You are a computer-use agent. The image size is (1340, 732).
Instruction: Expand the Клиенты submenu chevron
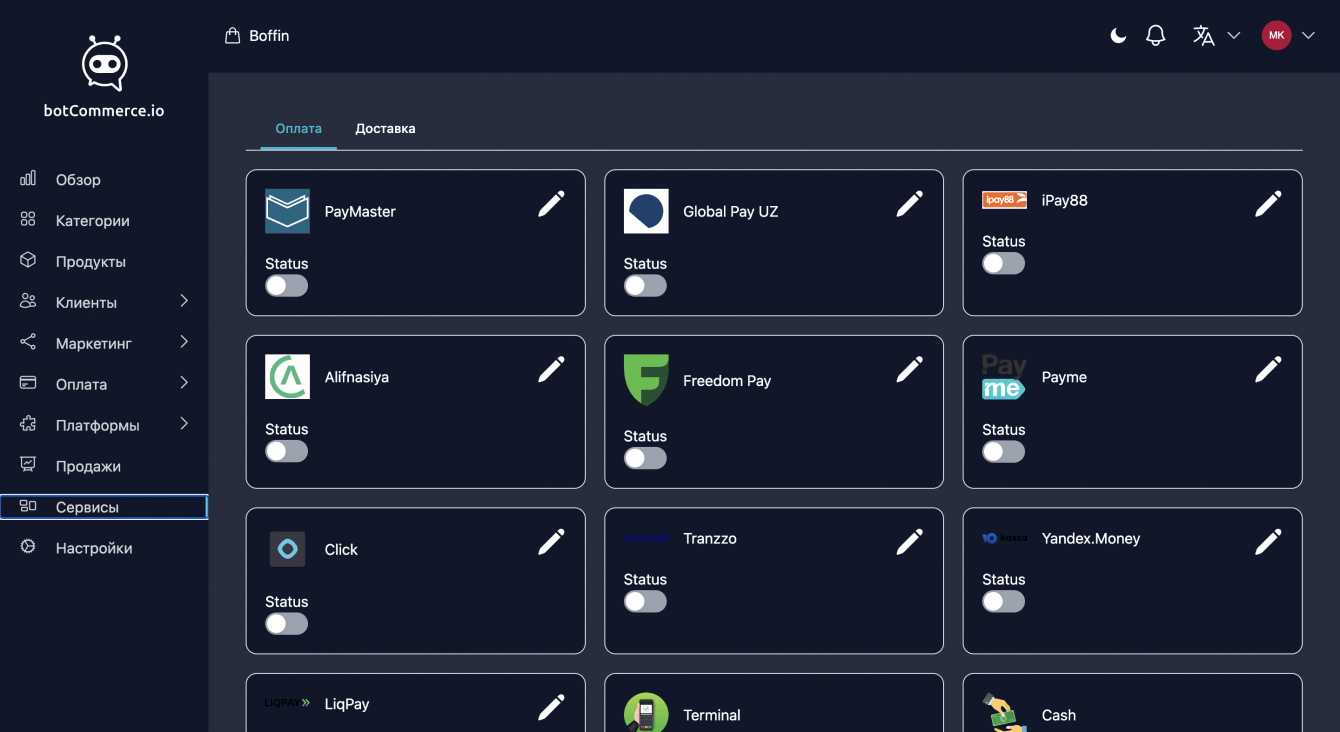(184, 301)
